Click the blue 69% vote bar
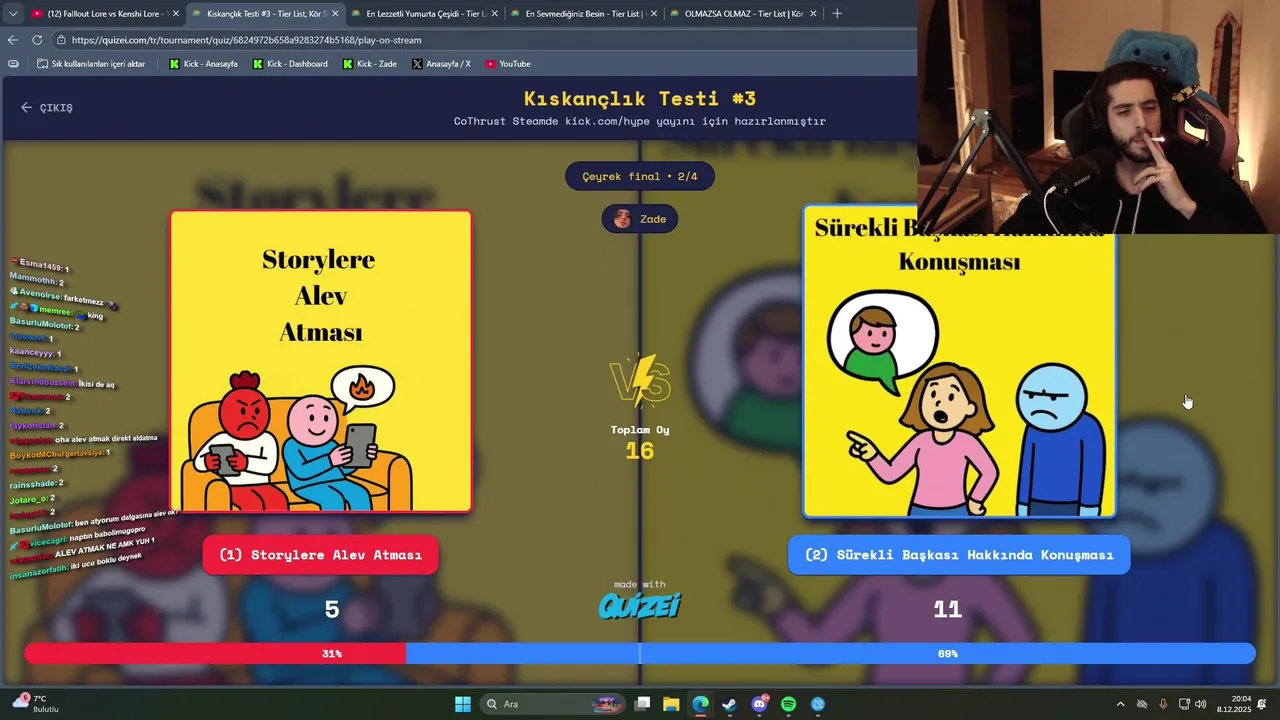The image size is (1280, 720). [830, 653]
